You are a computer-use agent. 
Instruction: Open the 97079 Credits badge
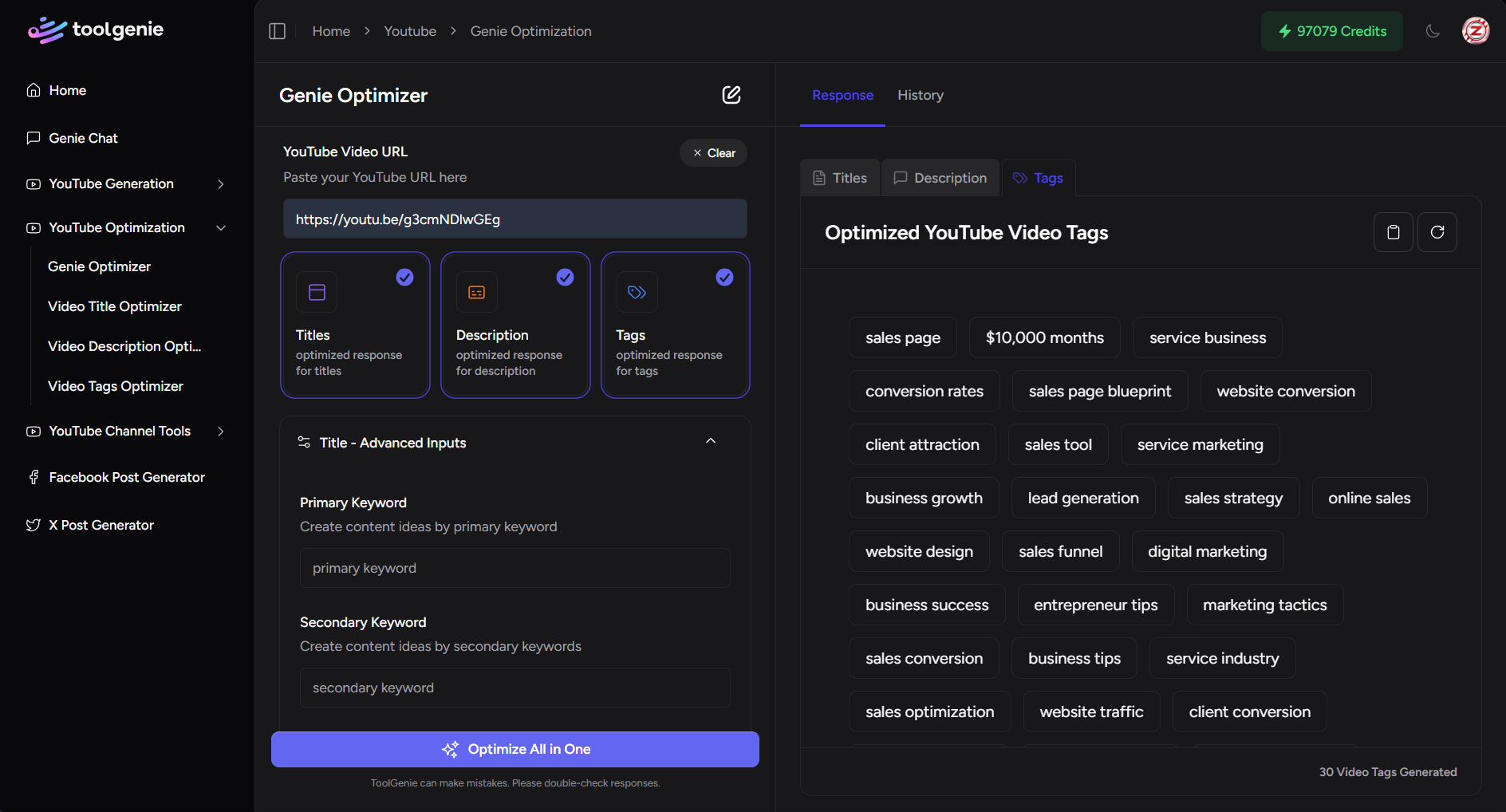tap(1331, 31)
